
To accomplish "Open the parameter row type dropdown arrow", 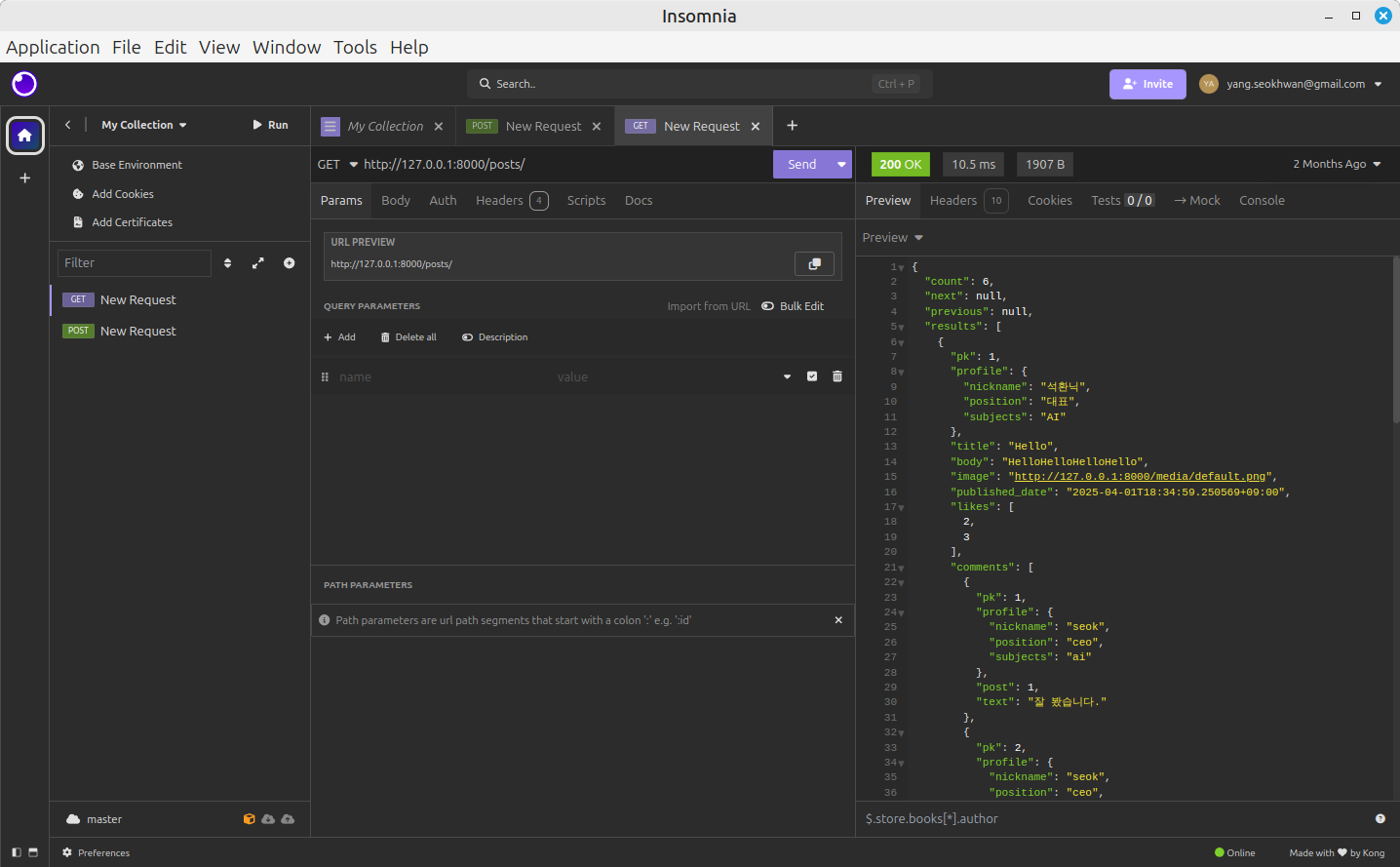I will [x=788, y=376].
